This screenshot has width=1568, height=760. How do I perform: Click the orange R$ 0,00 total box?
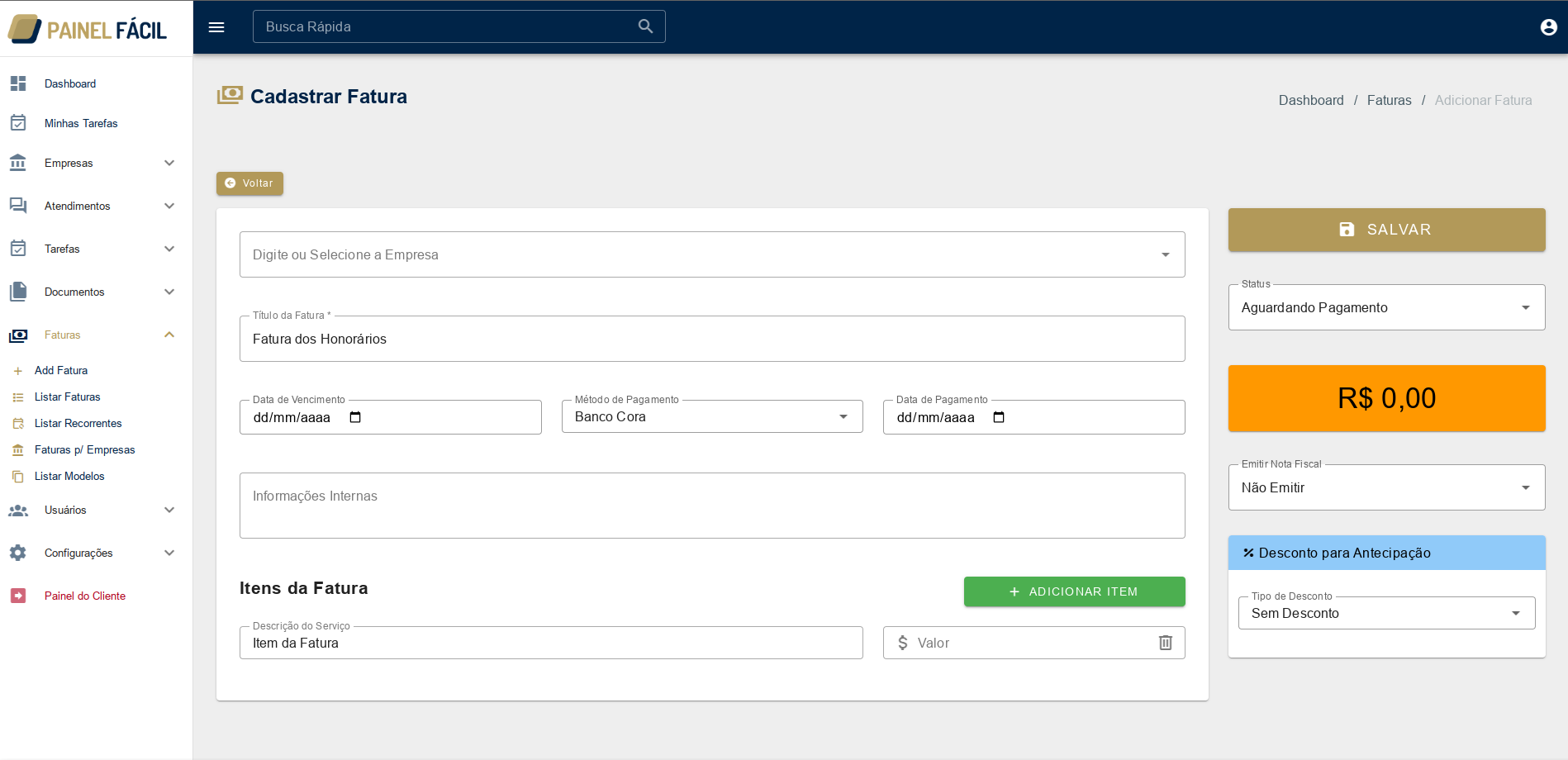(1386, 398)
